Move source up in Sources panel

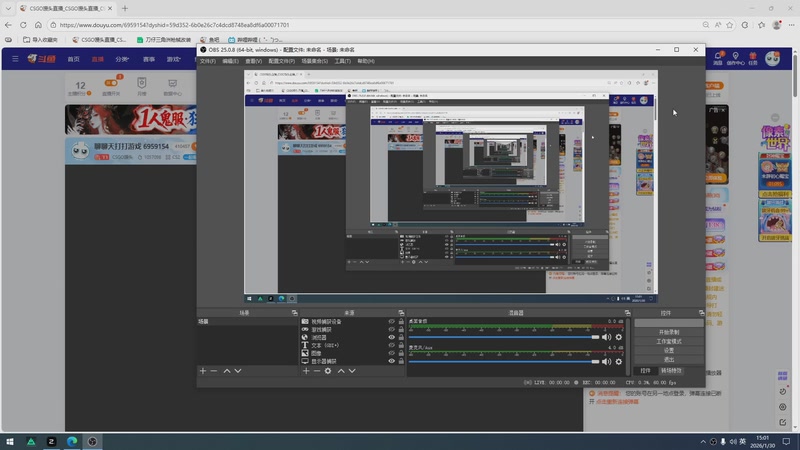(341, 371)
